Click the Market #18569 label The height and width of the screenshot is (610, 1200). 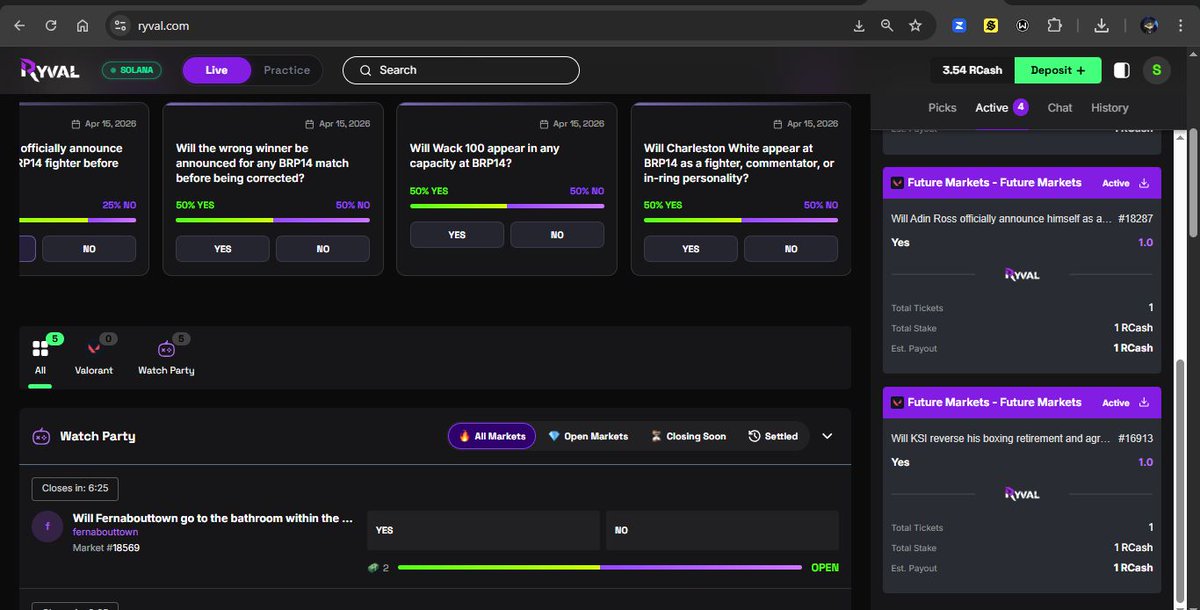click(x=106, y=548)
